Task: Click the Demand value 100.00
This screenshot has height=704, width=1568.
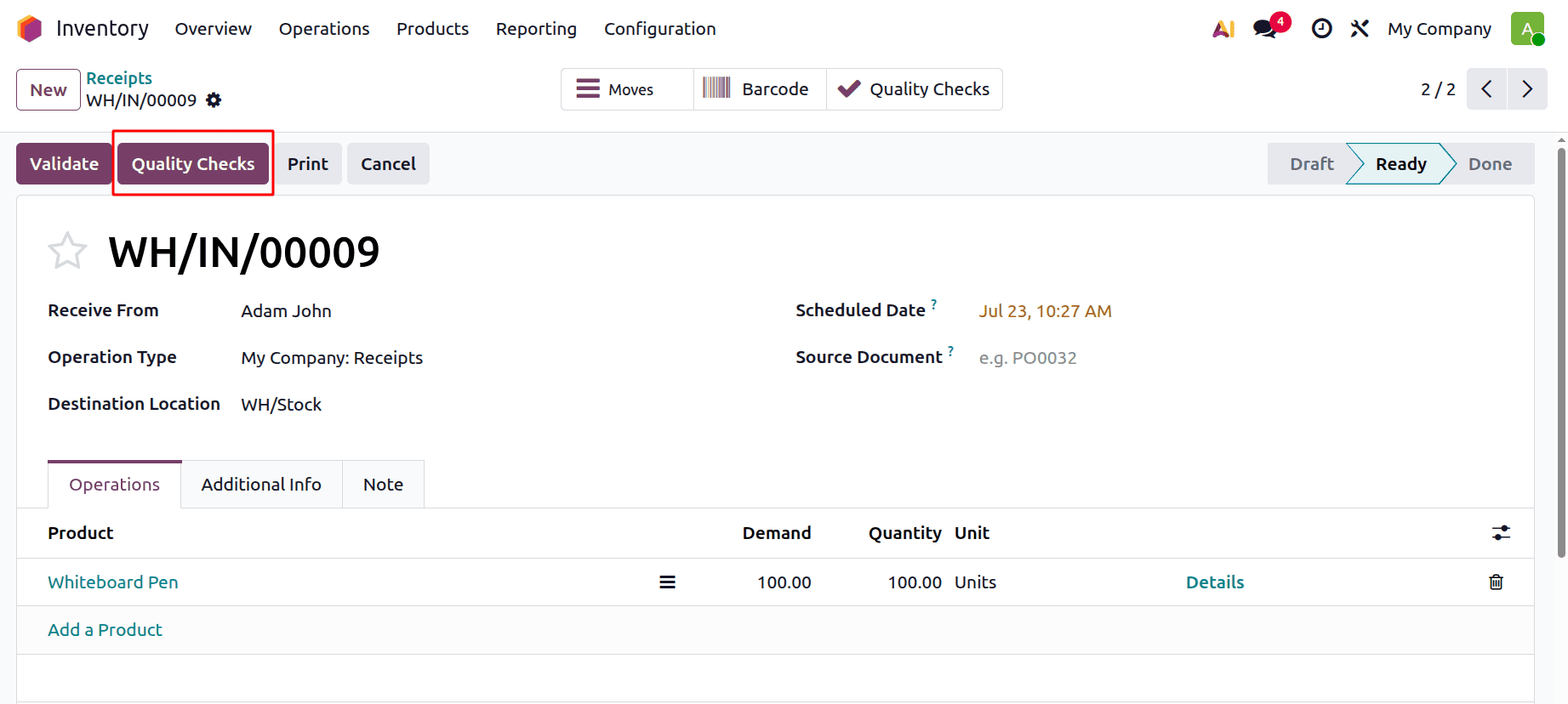Action: click(x=784, y=582)
